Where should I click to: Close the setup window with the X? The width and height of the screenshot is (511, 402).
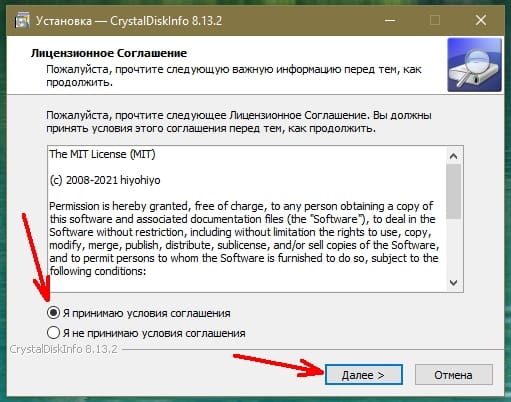click(x=481, y=21)
